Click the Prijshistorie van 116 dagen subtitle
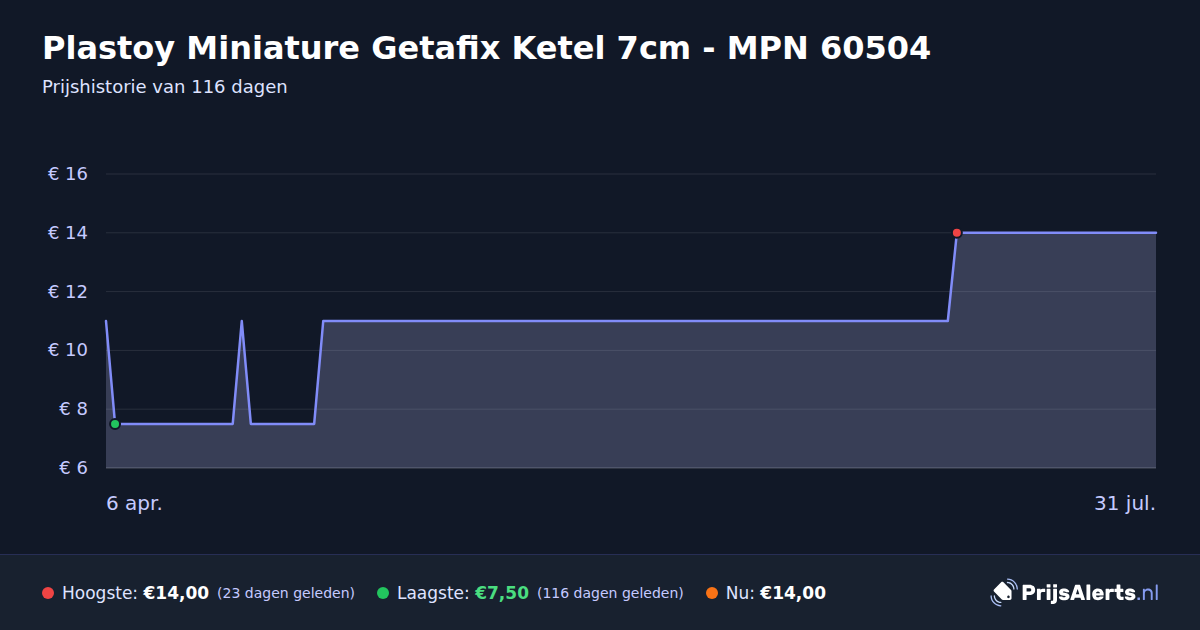1200x630 pixels. 165,87
